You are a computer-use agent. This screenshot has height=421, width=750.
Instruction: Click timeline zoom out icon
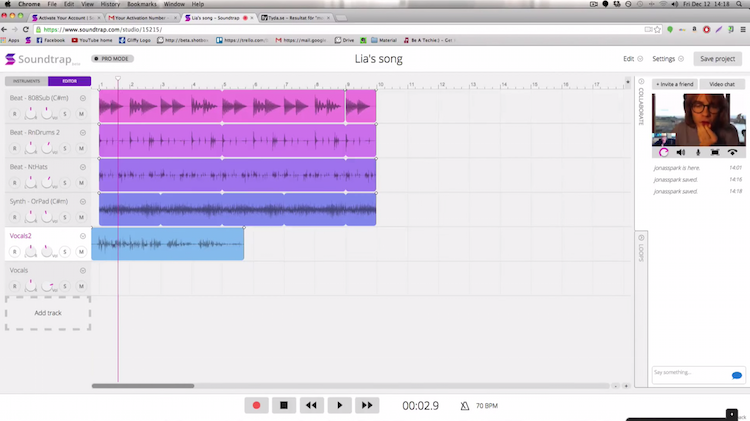tap(616, 386)
